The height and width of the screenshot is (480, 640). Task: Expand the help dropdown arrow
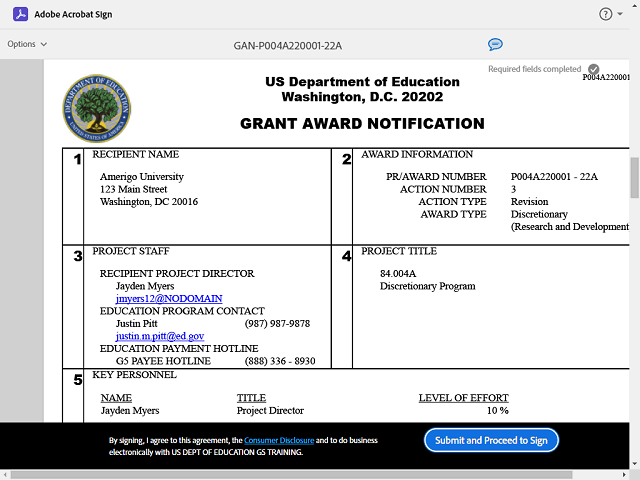pyautogui.click(x=620, y=14)
